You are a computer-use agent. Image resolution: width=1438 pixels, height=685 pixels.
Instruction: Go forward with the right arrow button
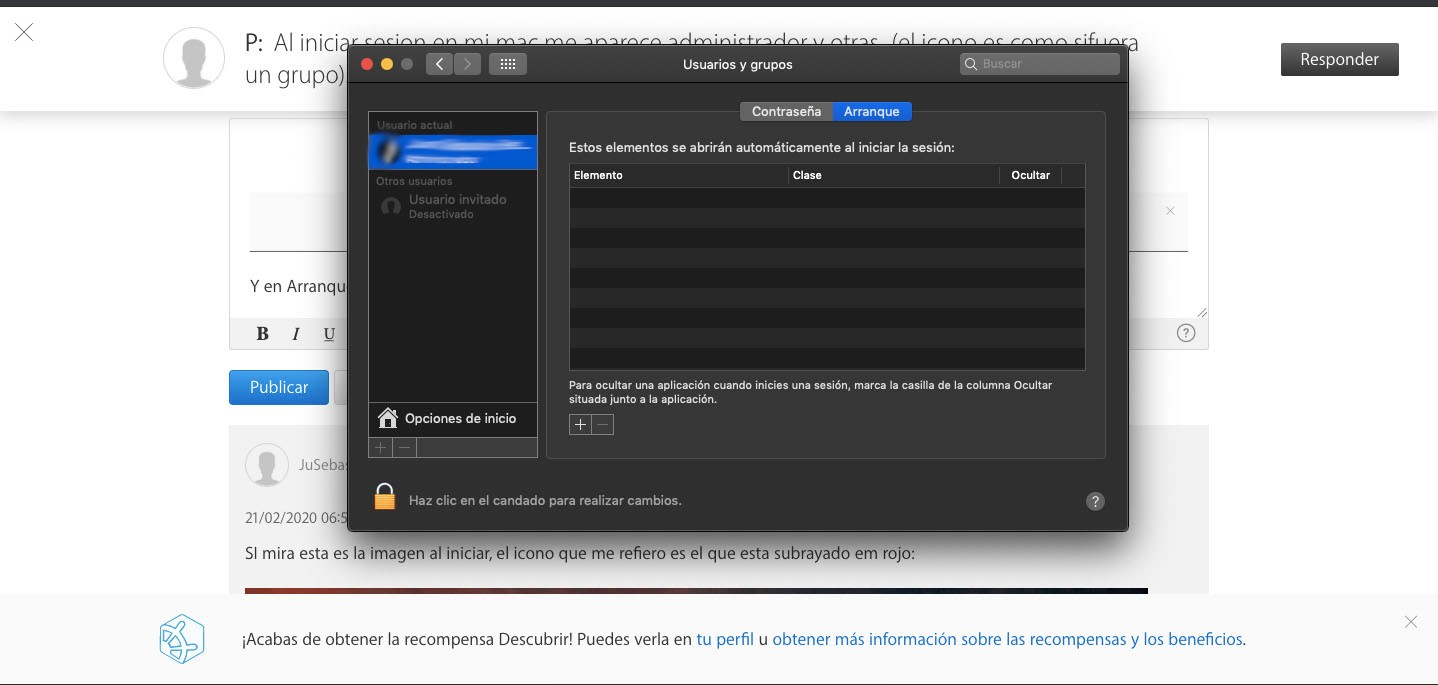coord(467,64)
